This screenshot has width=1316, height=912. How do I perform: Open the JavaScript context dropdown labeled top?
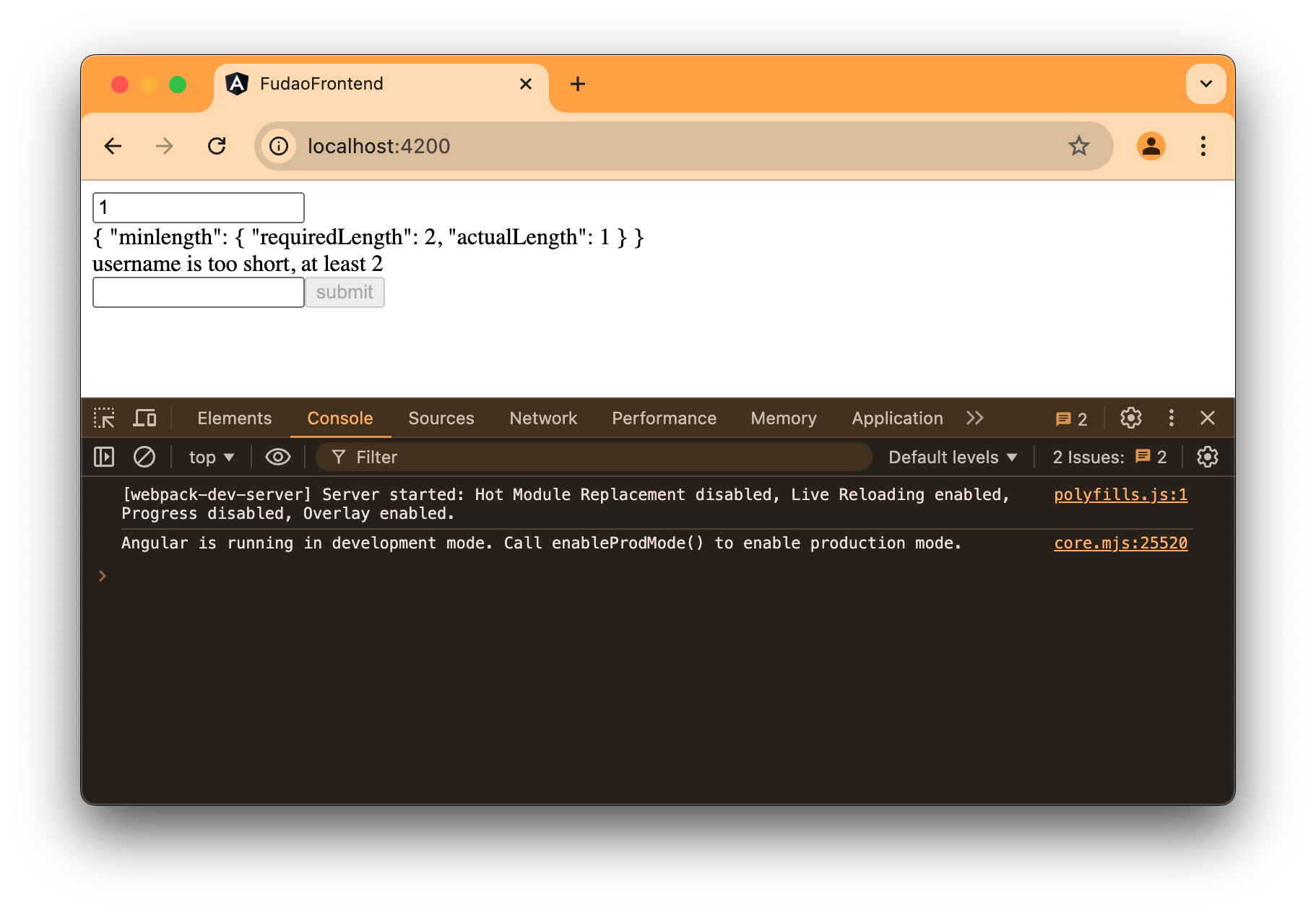[209, 457]
